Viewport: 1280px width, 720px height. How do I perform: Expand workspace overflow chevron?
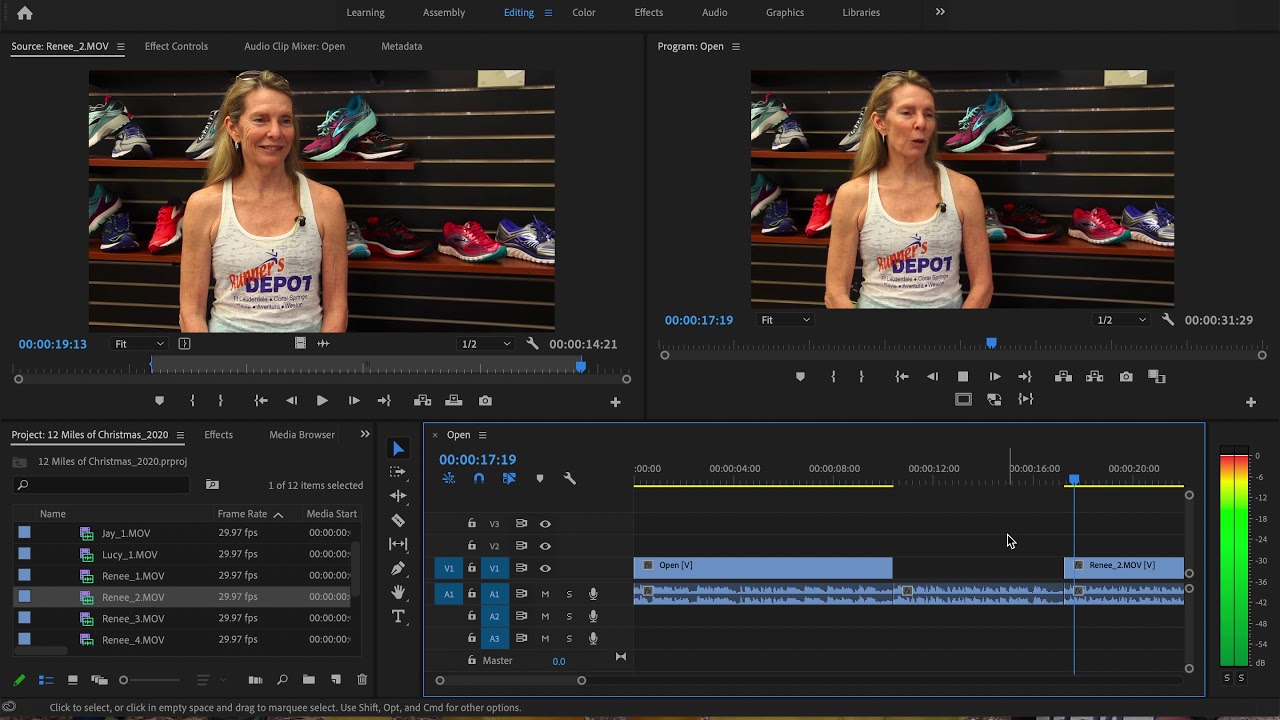(940, 12)
